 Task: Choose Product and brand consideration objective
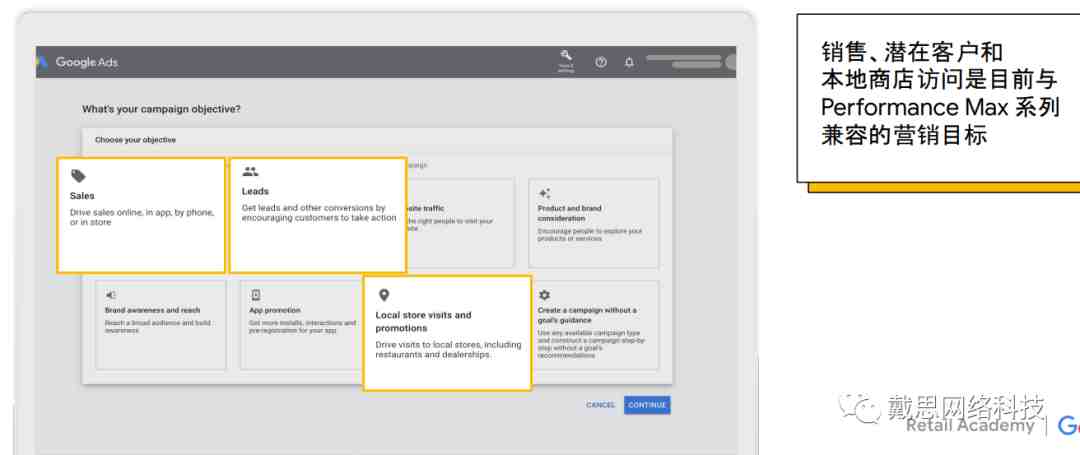594,223
